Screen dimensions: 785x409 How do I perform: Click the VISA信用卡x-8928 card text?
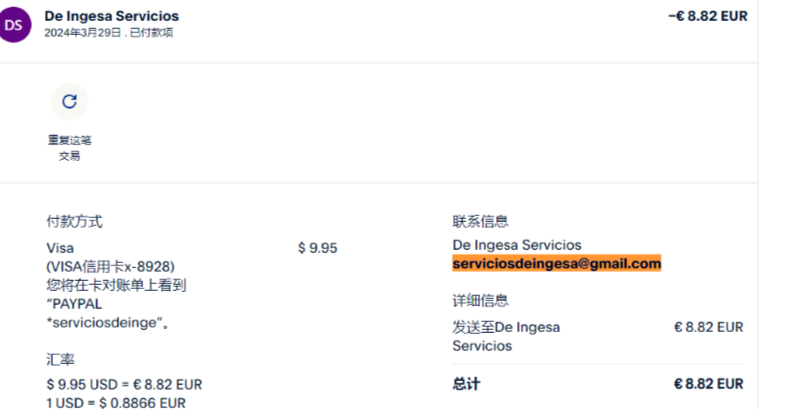pyautogui.click(x=110, y=266)
